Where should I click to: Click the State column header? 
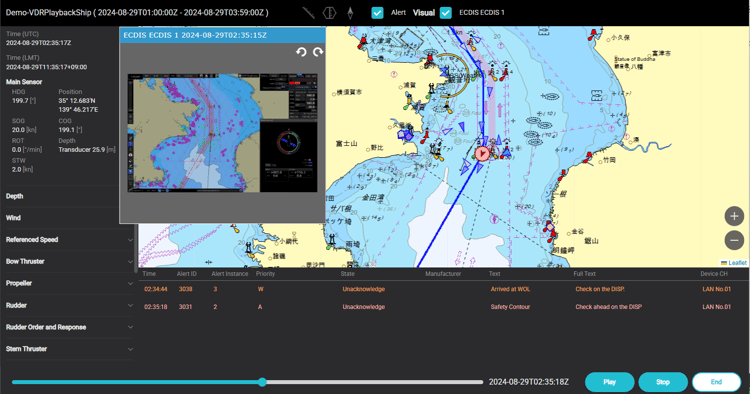click(x=348, y=274)
